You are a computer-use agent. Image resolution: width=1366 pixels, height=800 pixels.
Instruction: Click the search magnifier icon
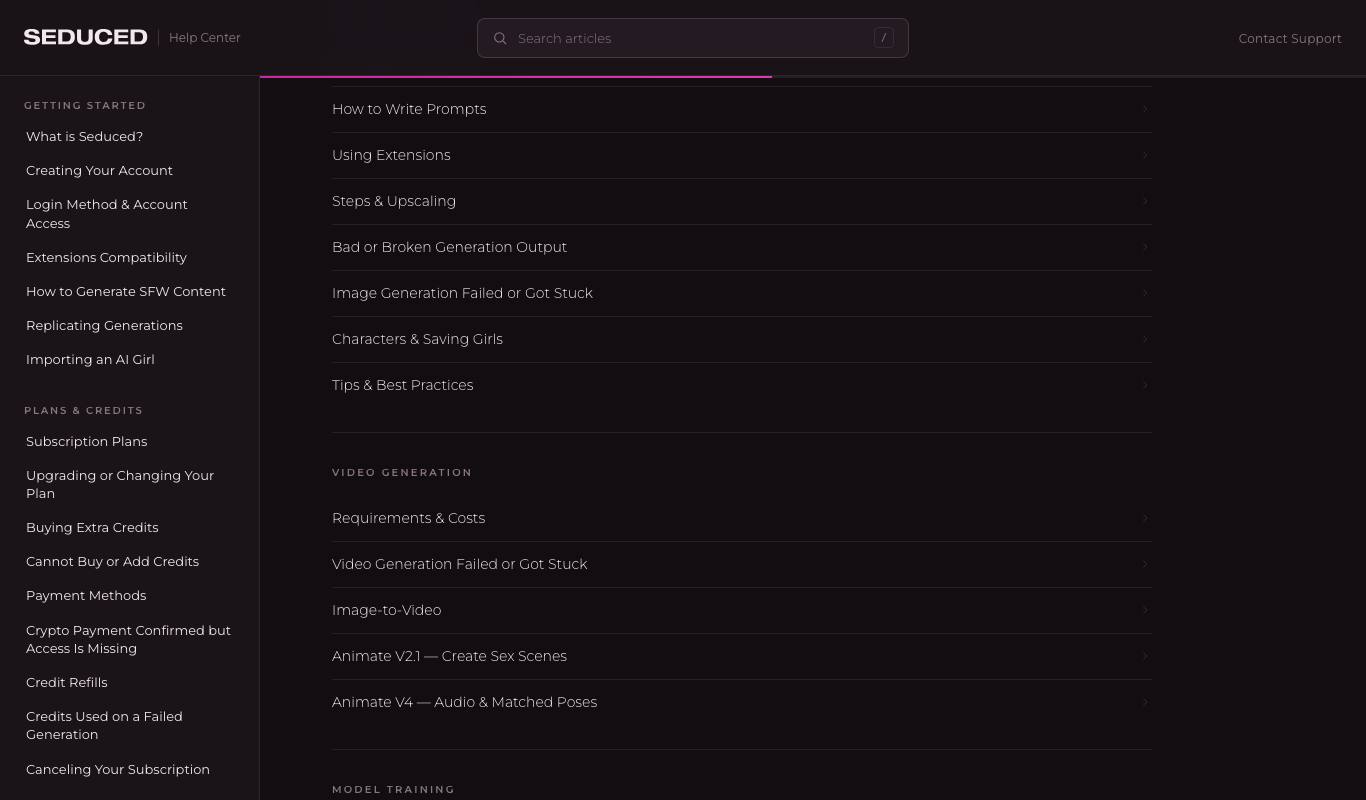tap(500, 38)
